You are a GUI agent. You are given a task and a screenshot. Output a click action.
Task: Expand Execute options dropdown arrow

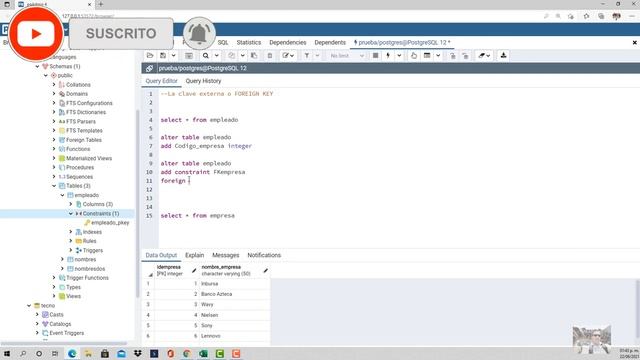click(399, 56)
